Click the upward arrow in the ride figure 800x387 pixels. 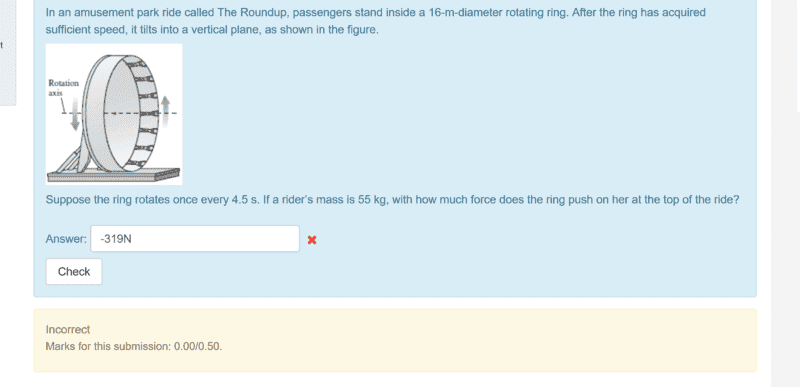point(165,113)
